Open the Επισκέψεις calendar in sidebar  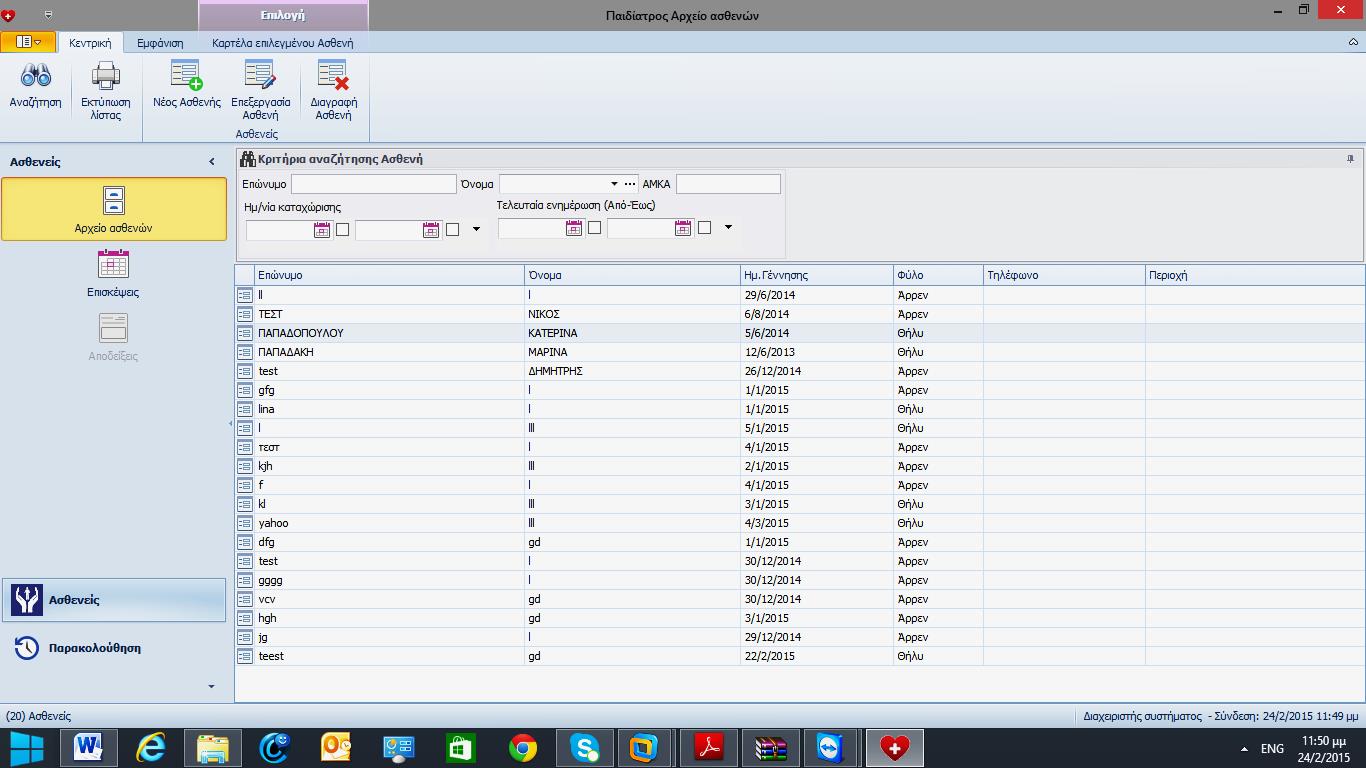click(x=113, y=266)
